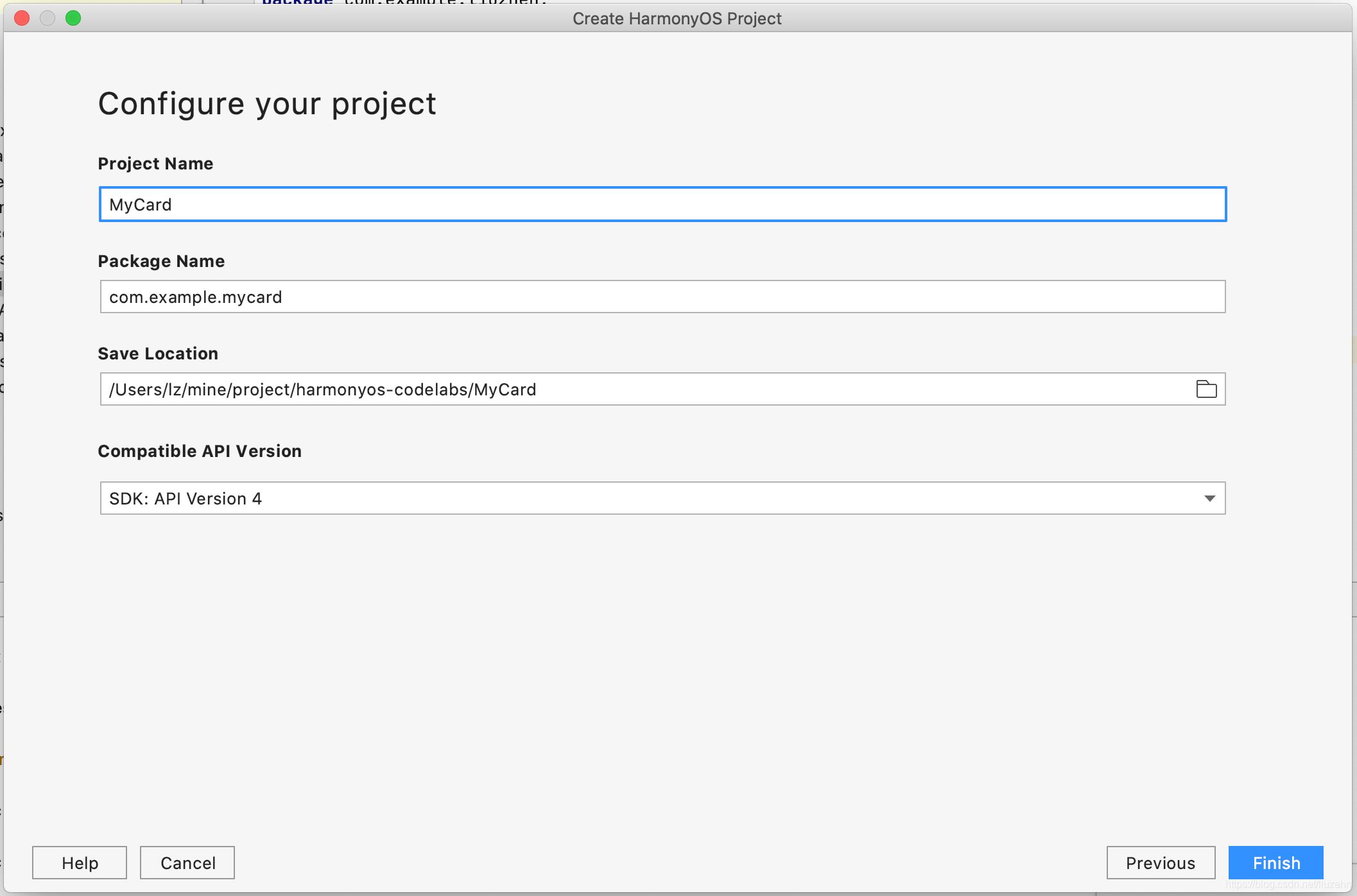
Task: Select the 'SDK: API Version 4' combo box text
Action: coord(186,499)
